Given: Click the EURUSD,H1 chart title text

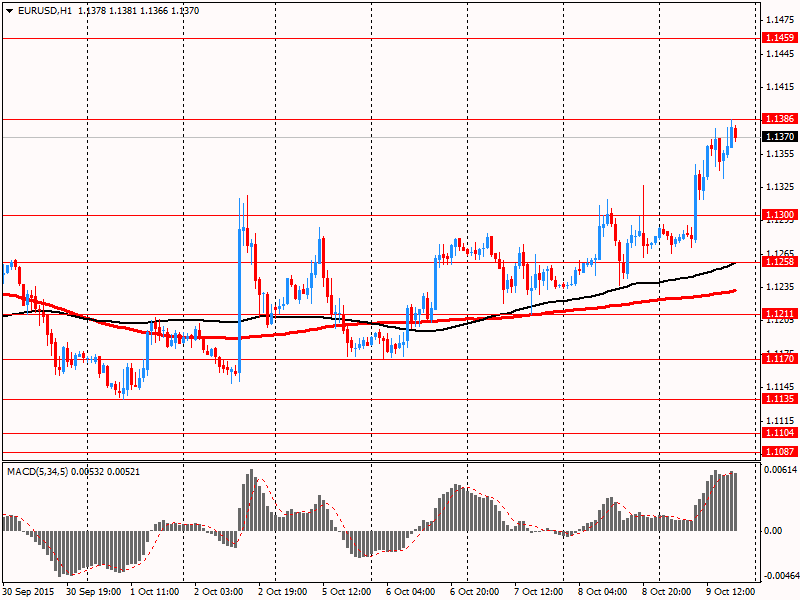Looking at the screenshot, I should [44, 11].
